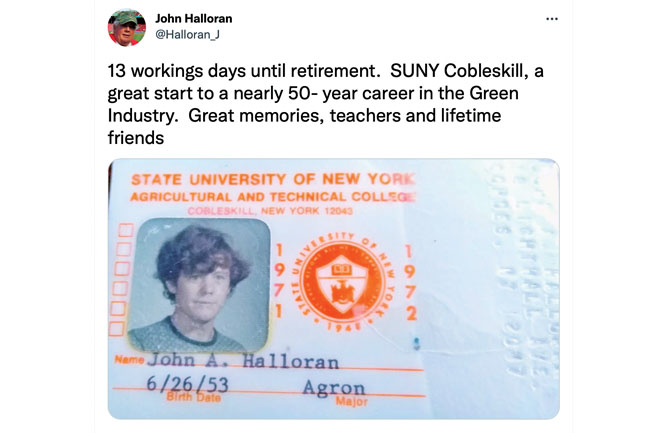This screenshot has width=667, height=433.
Task: Click the birth date 6/26/53 text
Action: tap(188, 384)
